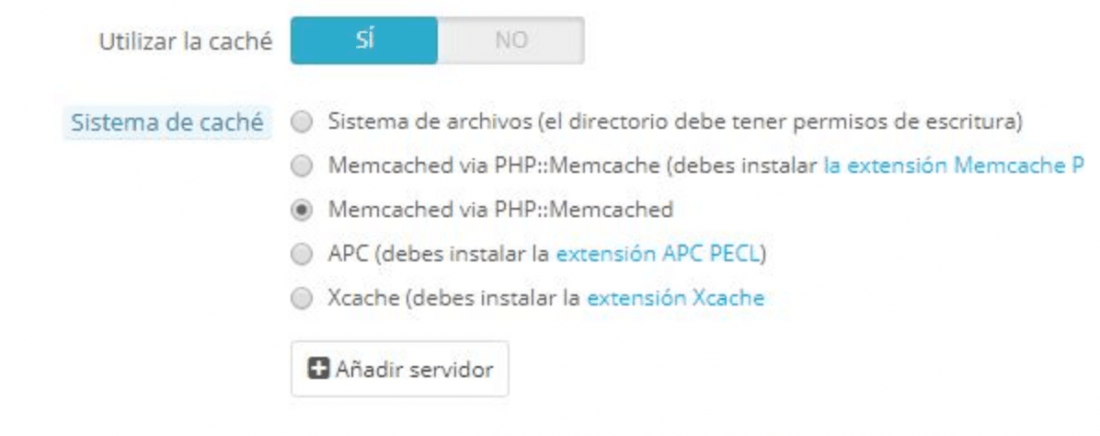Click the 'Xcache (debes instalar la' option text
The image size is (1100, 436).
click(454, 298)
